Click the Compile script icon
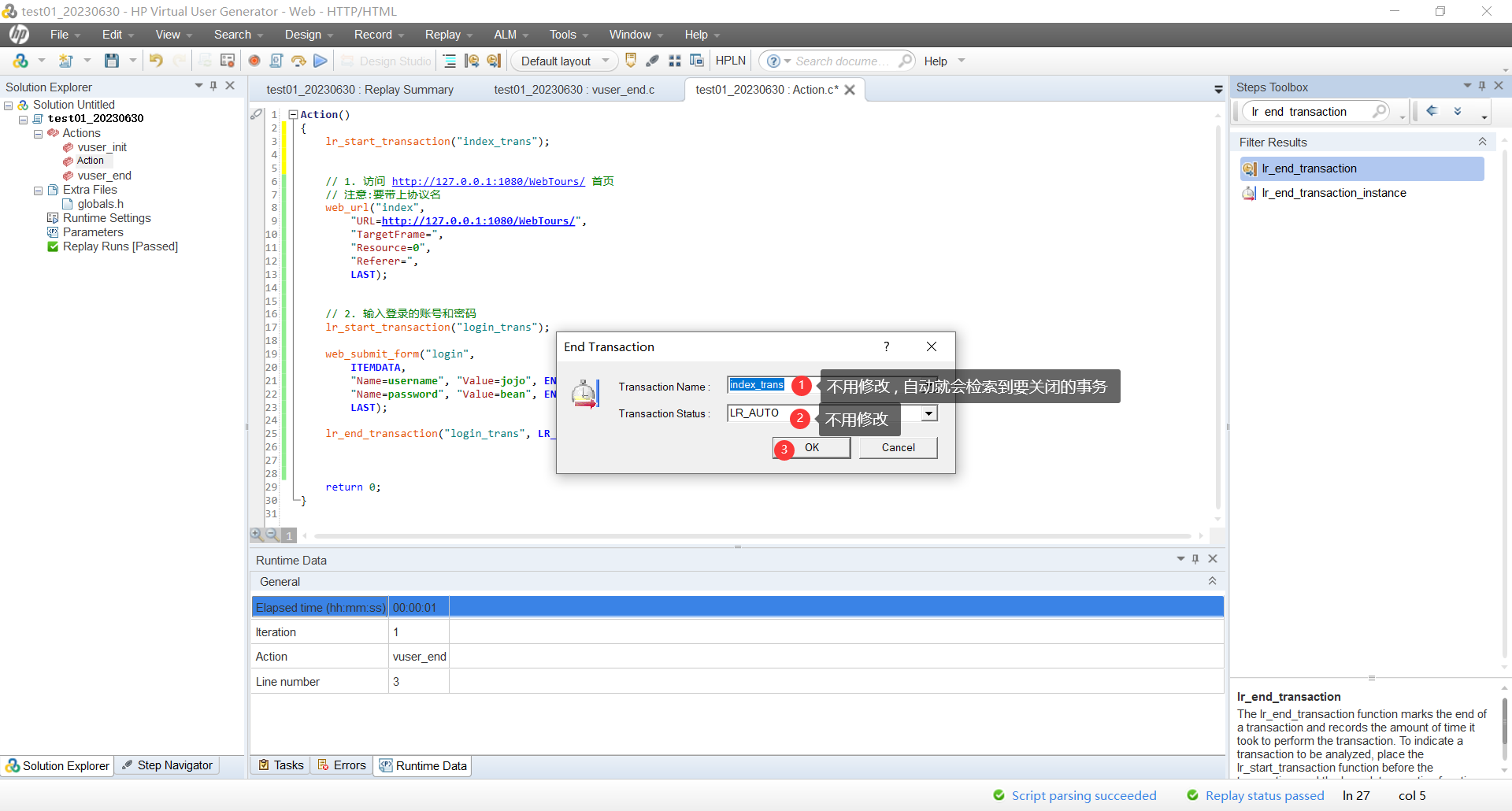Viewport: 1512px width, 811px height. pyautogui.click(x=276, y=61)
